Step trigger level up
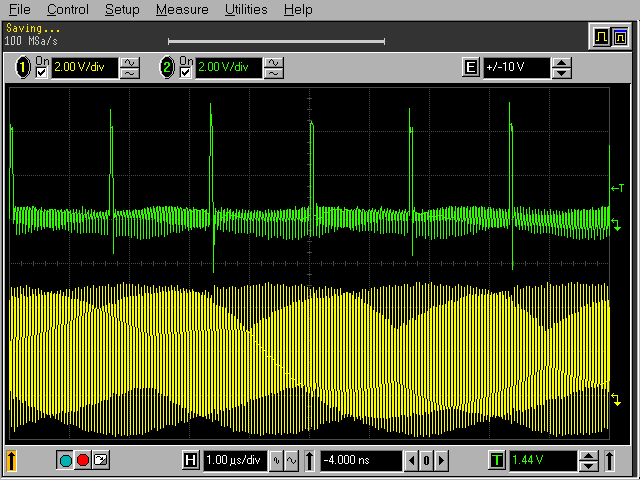This screenshot has width=640, height=480. click(588, 456)
